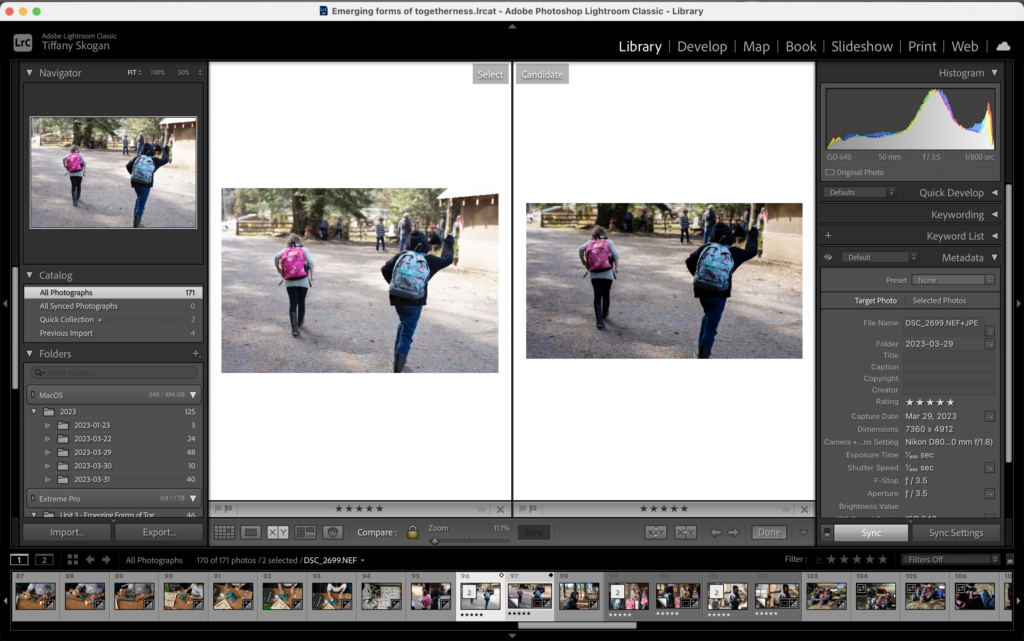Deselect the Candidate photo with X
1024x641 pixels.
(x=805, y=509)
